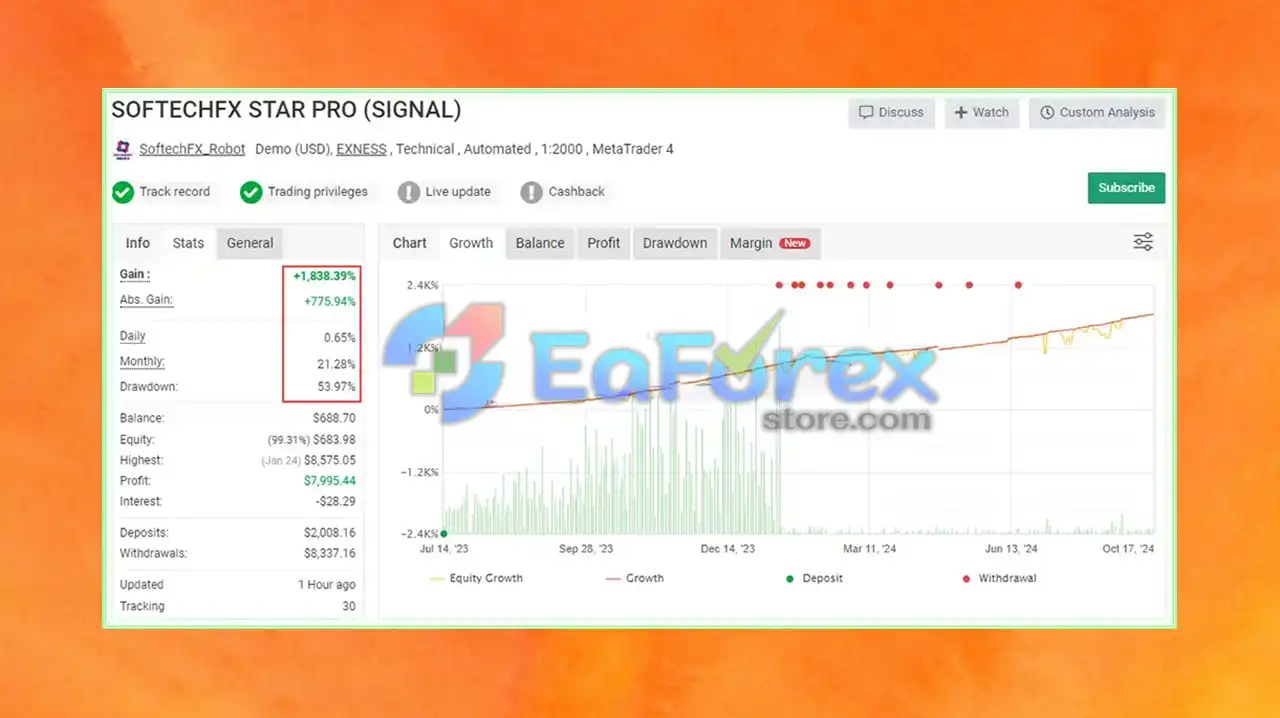The width and height of the screenshot is (1280, 718).
Task: Click the Drawdown label in Info panel
Action: pyautogui.click(x=149, y=387)
